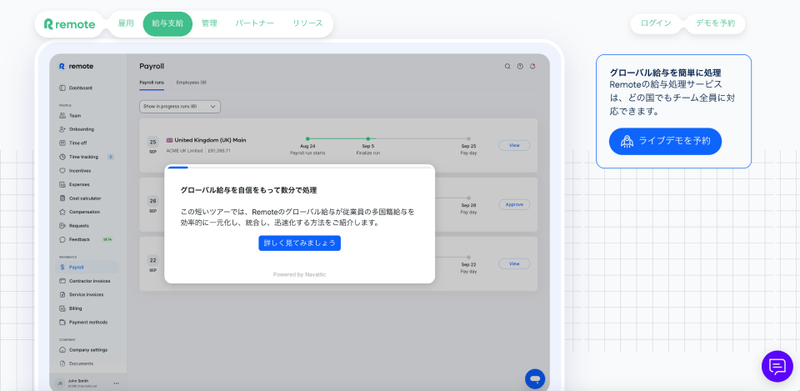This screenshot has width=800, height=391.
Task: Click the remote logo in demo sidebar
Action: pos(76,66)
